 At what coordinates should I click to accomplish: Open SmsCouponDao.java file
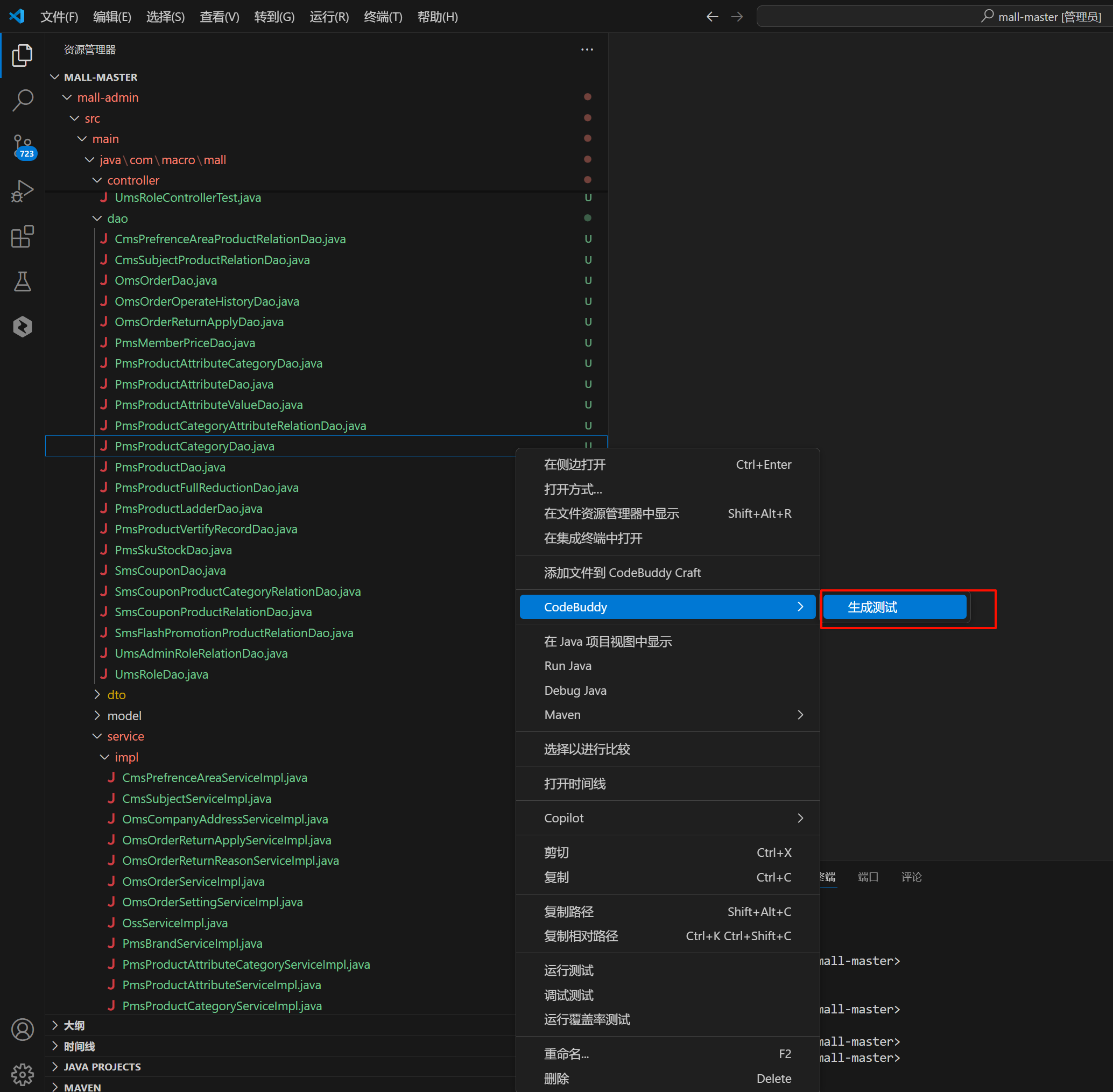280,570
